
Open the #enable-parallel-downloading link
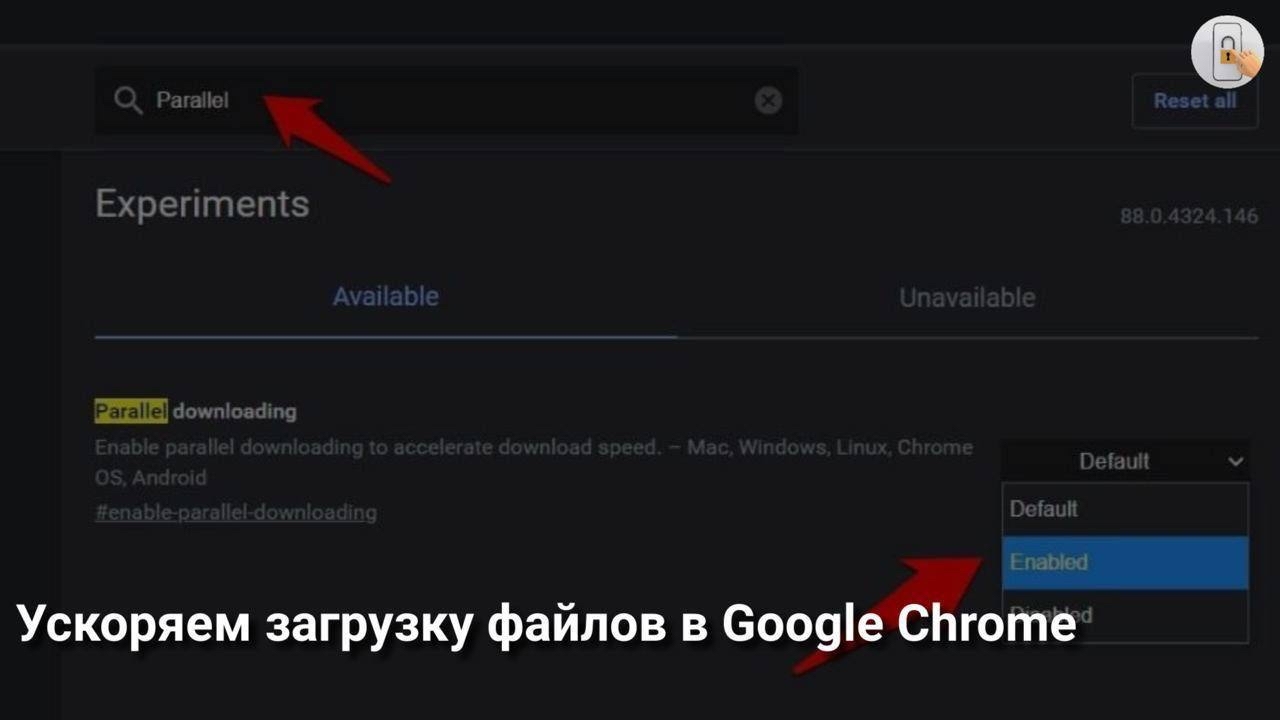point(236,513)
